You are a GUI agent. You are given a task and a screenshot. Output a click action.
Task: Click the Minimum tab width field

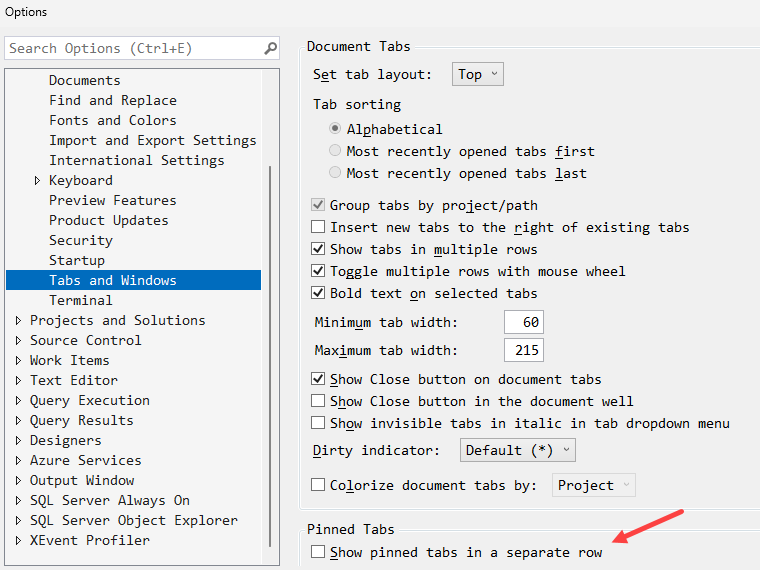coord(523,322)
